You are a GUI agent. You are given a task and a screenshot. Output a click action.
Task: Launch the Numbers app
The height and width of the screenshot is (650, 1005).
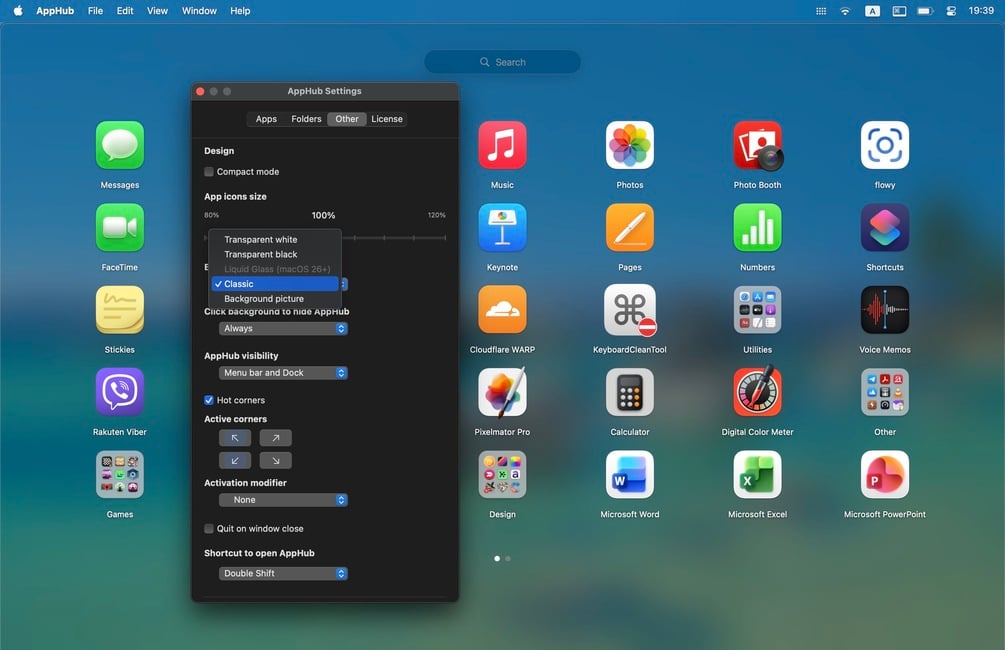tap(758, 228)
